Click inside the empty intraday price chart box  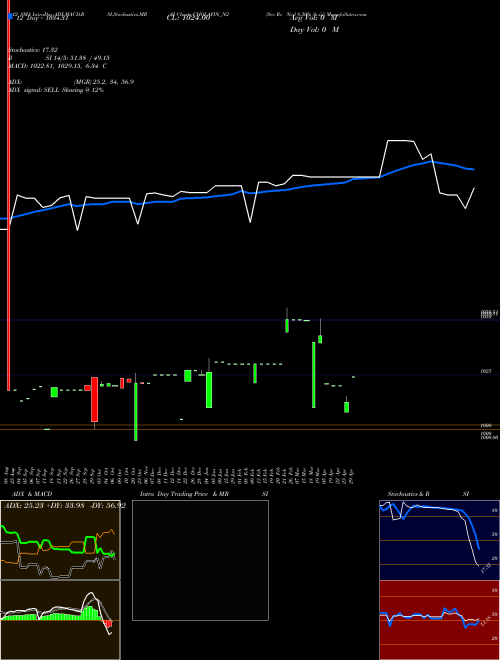click(x=200, y=560)
